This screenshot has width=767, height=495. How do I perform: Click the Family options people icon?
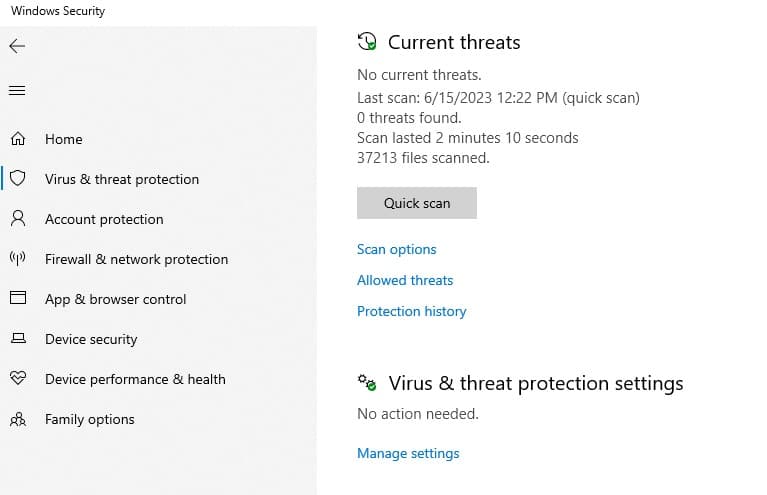point(17,419)
